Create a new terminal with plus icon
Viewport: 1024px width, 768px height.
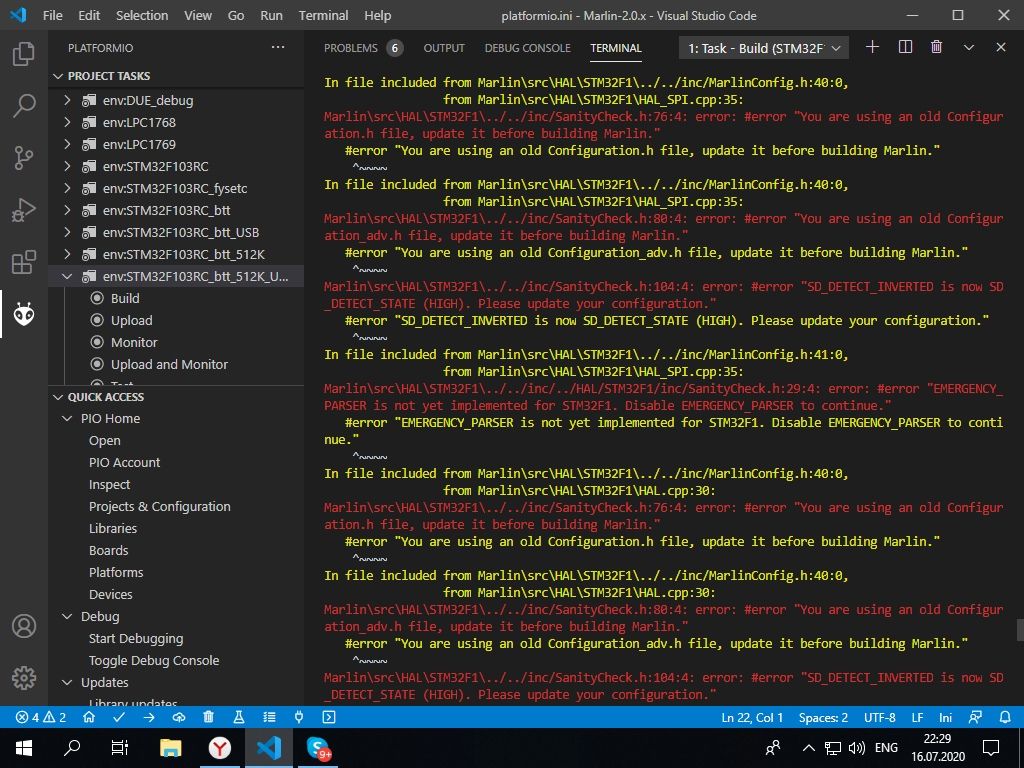(872, 47)
